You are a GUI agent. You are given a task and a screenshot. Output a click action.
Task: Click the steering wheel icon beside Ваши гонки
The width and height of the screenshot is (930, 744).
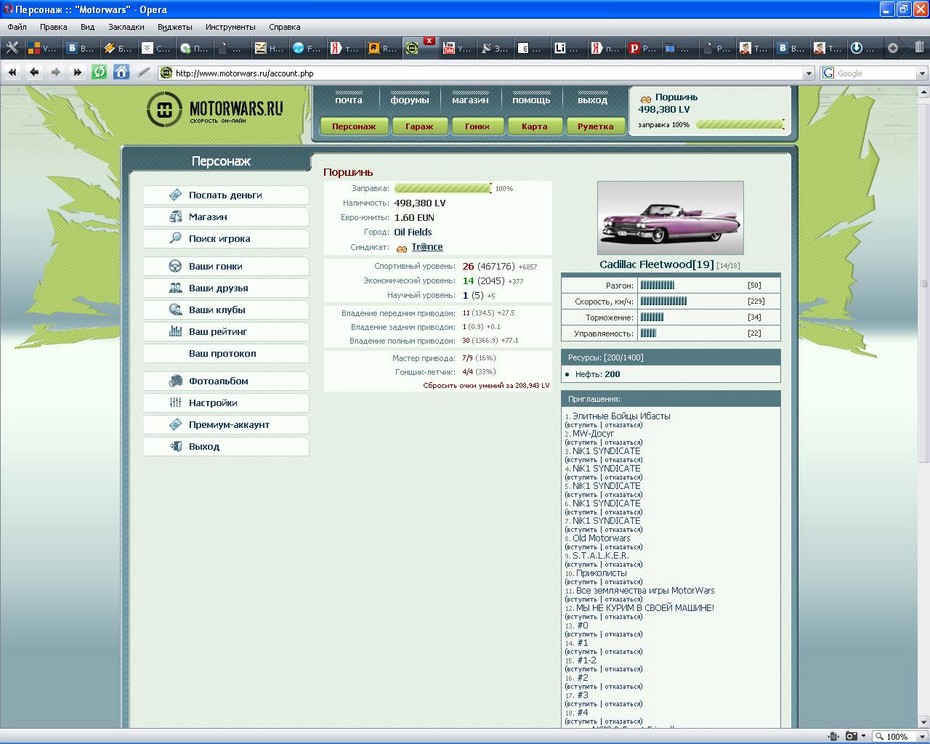click(x=175, y=266)
